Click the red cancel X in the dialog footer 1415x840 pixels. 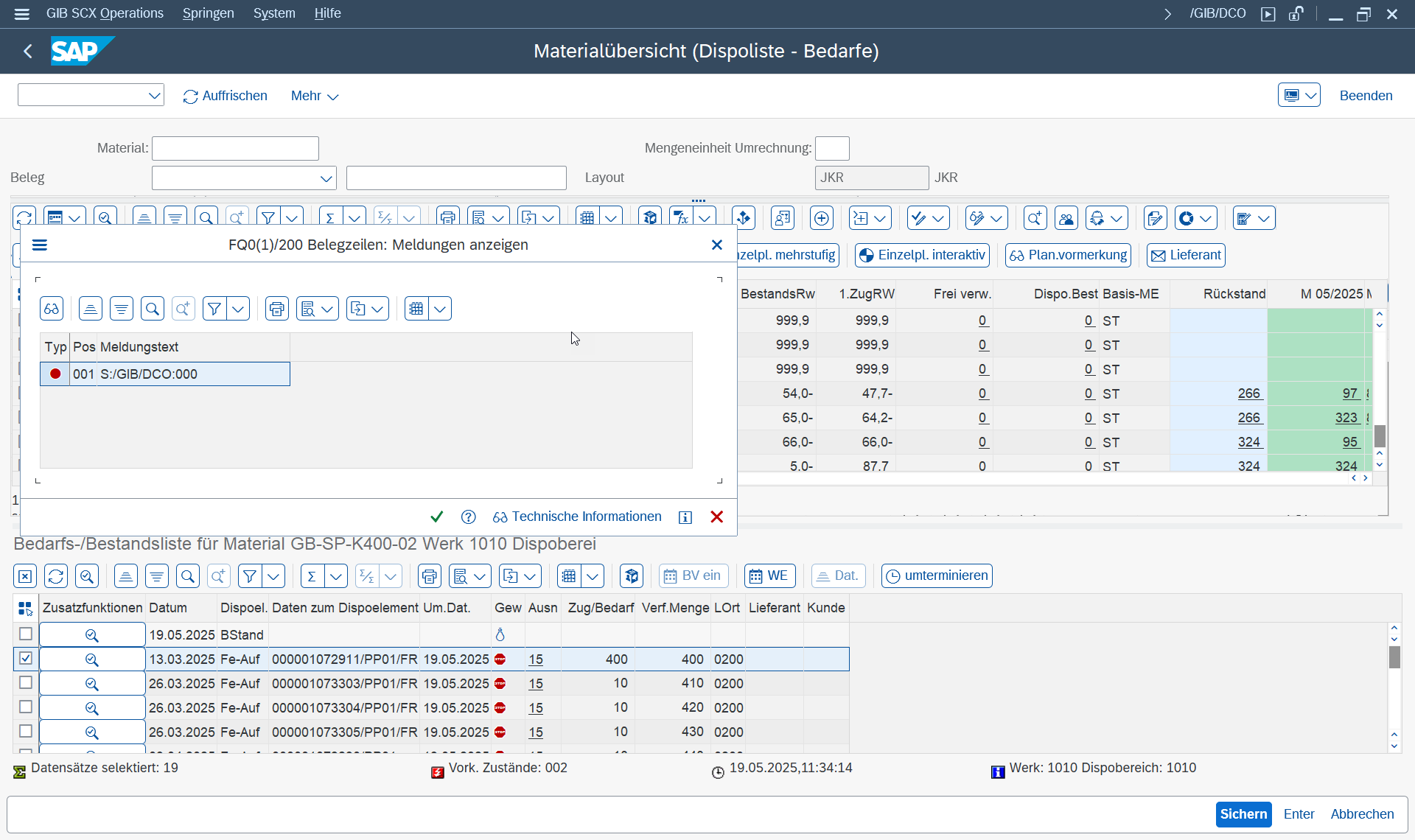716,517
